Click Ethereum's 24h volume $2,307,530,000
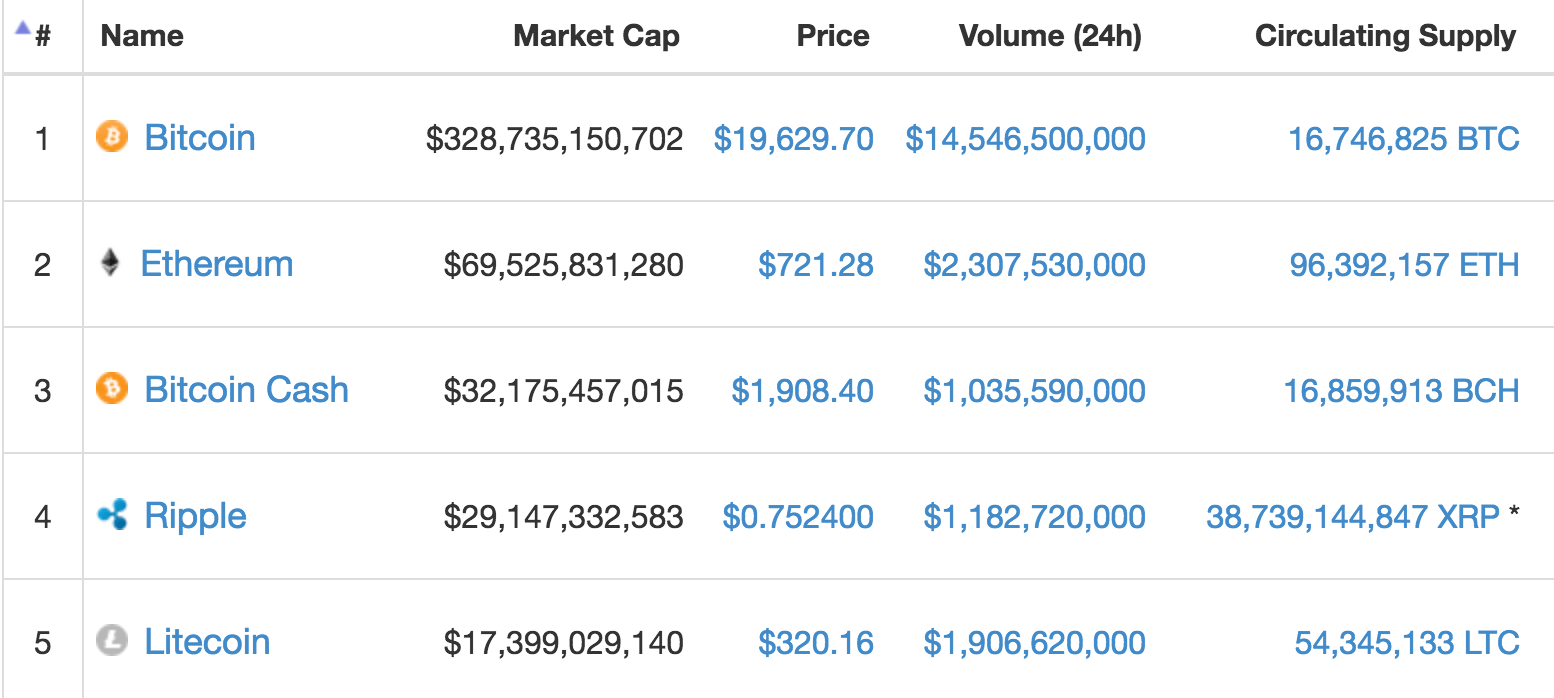 point(1035,265)
